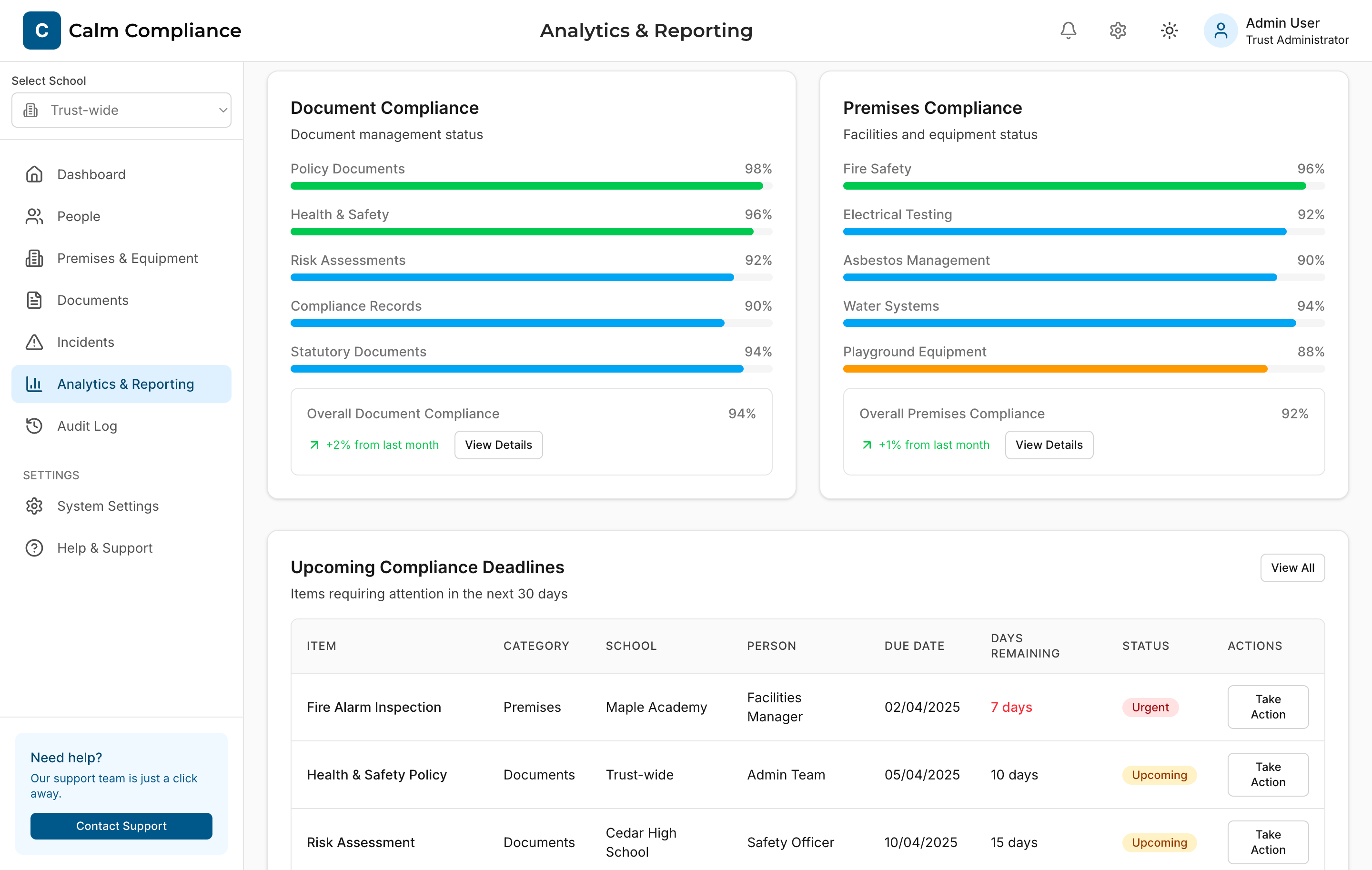Click the Risk Assessments progress bar
Image resolution: width=1372 pixels, height=870 pixels.
coord(531,277)
